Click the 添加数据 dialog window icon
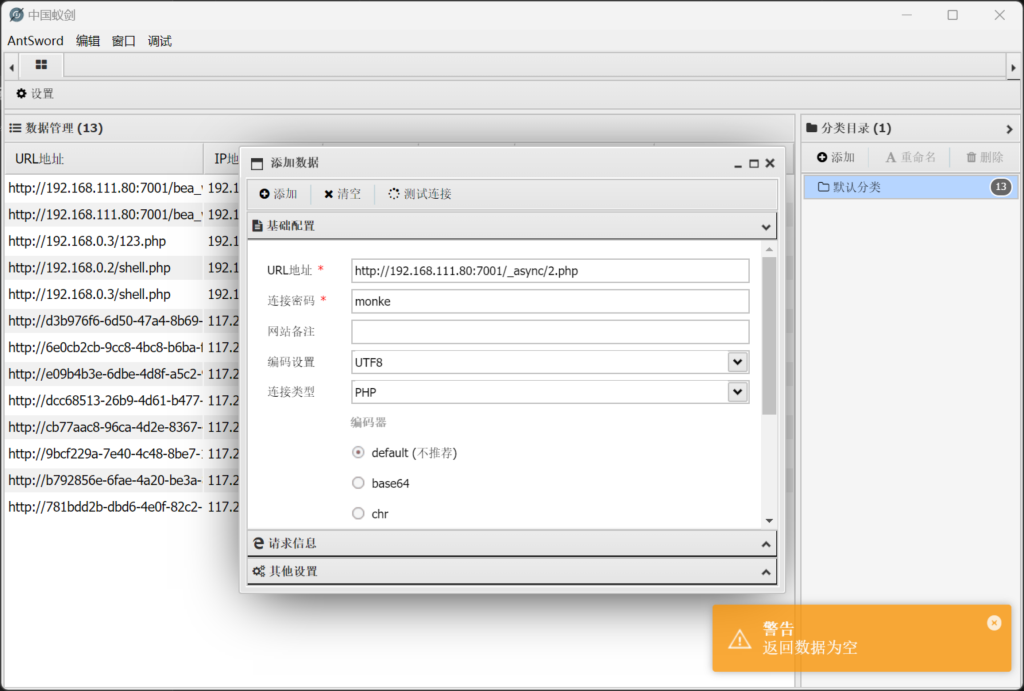This screenshot has height=691, width=1024. (x=257, y=163)
